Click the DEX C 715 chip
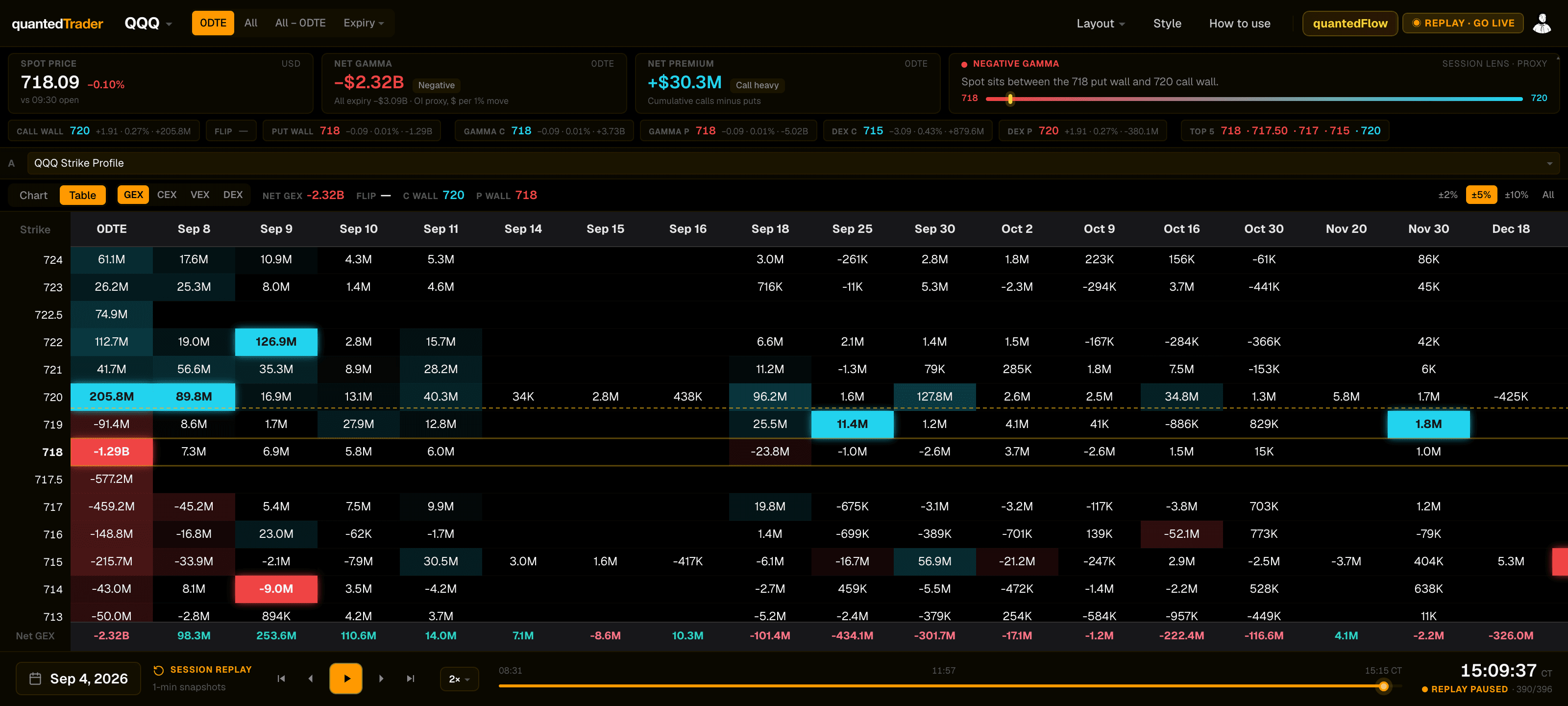This screenshot has height=706, width=1568. point(907,131)
